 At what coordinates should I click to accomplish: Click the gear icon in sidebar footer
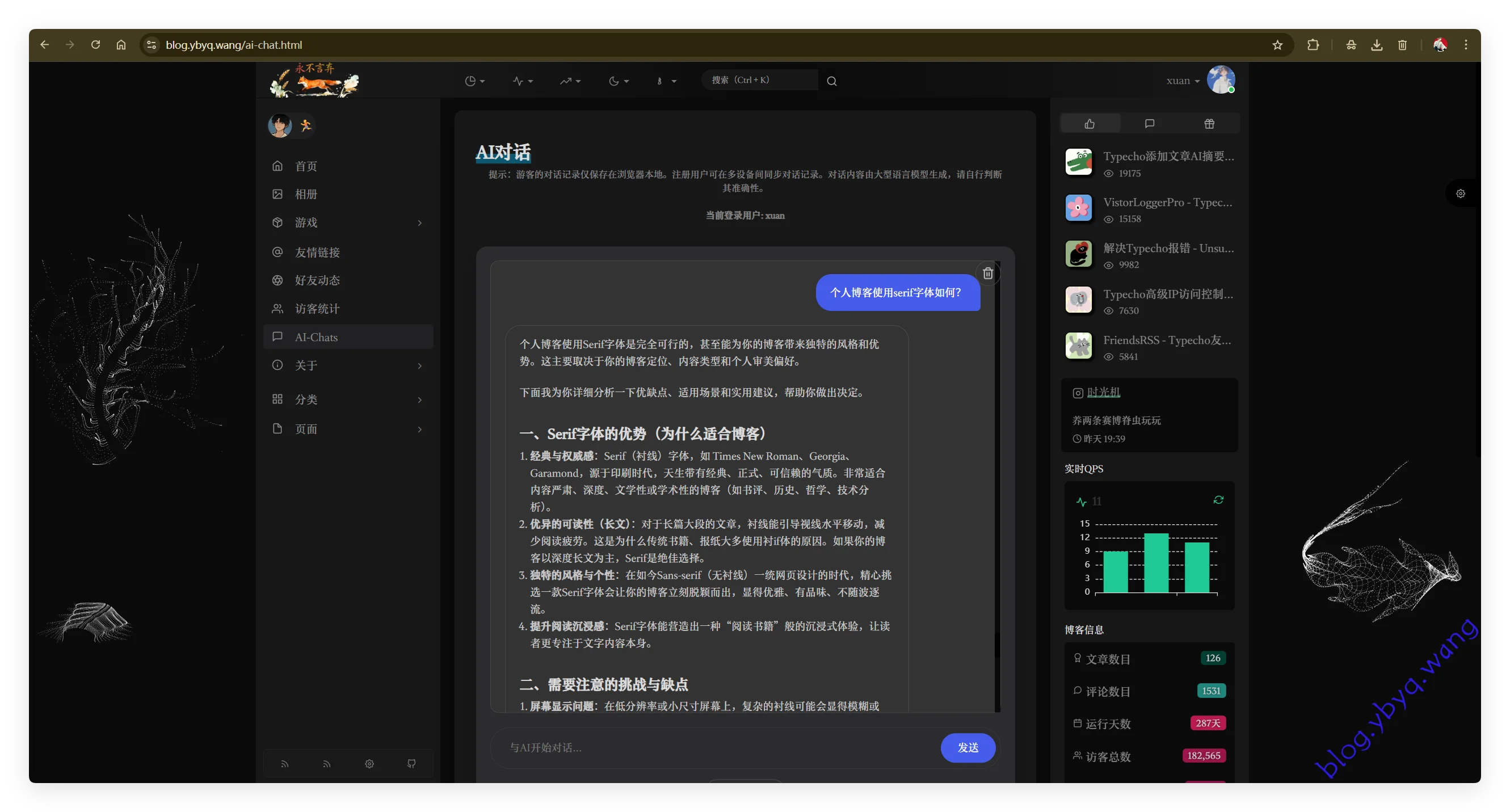369,763
